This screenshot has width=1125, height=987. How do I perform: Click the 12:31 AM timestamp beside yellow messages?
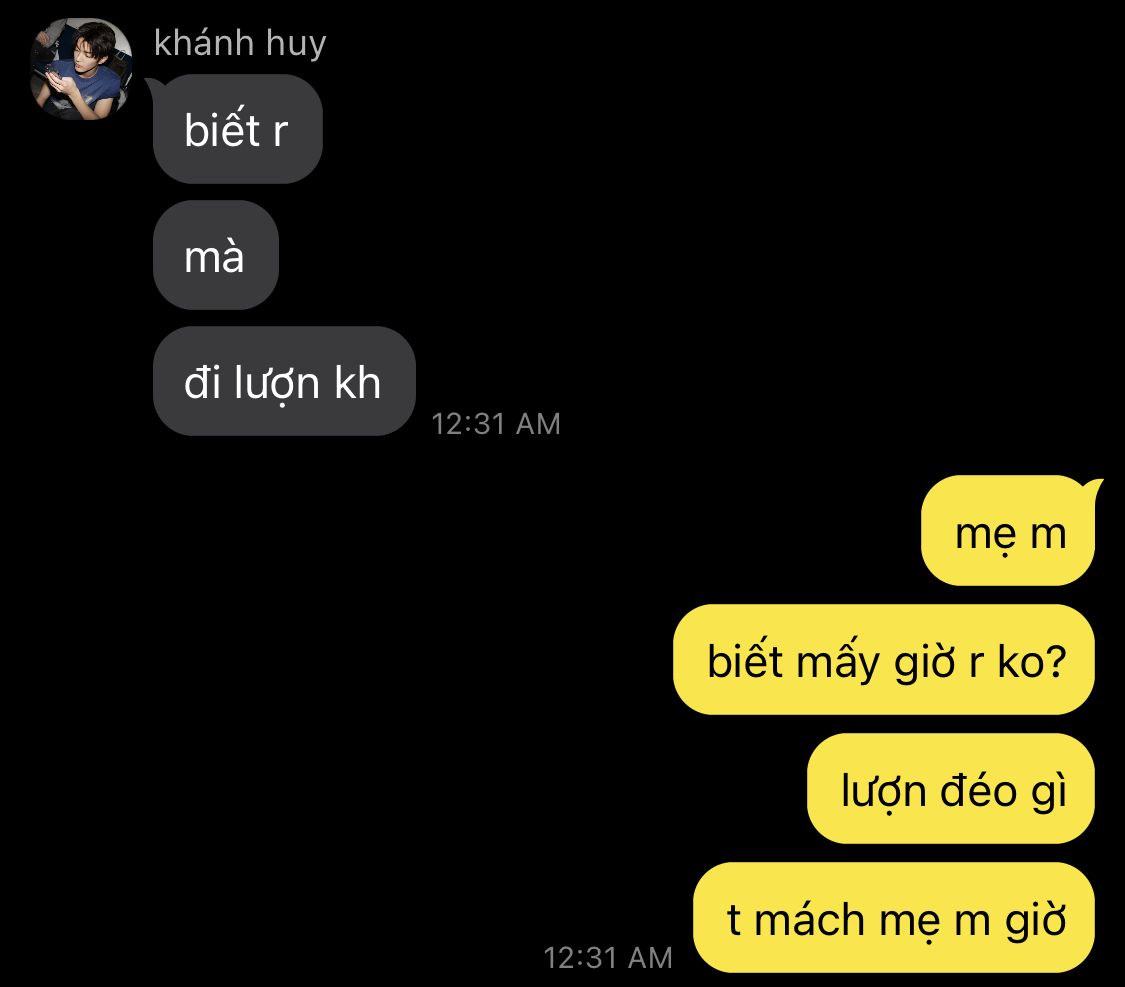[x=608, y=958]
